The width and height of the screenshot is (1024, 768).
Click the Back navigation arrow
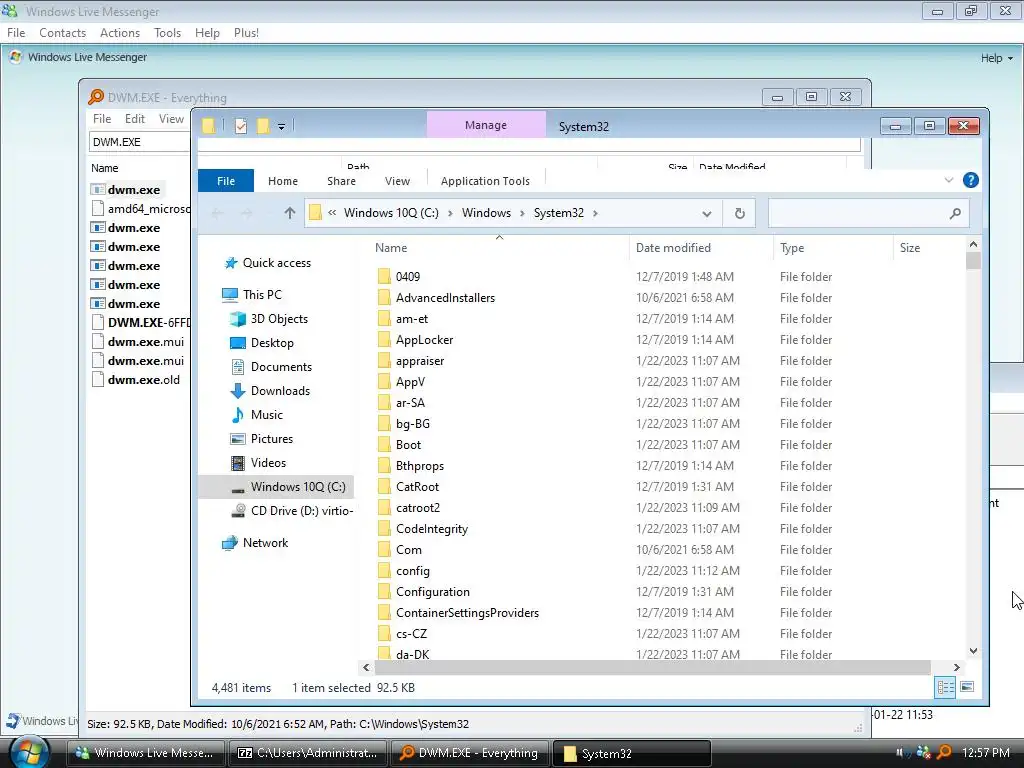tap(217, 213)
